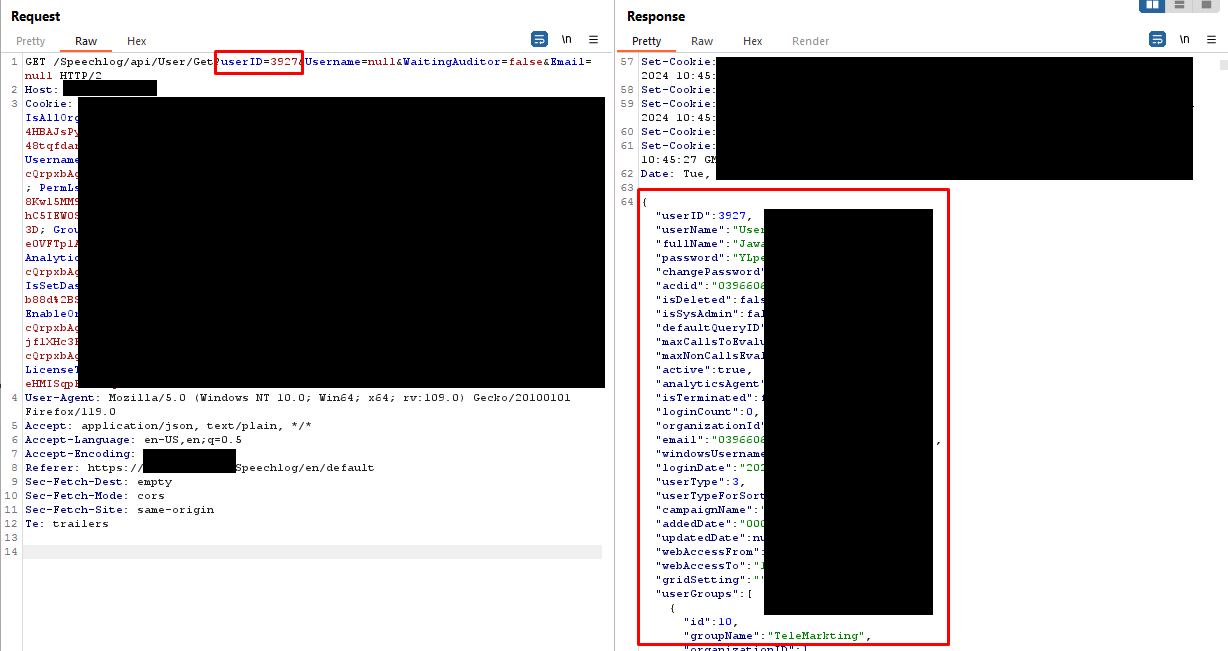Select the highlighted userID=3927 parameter
The image size is (1228, 651).
258,61
